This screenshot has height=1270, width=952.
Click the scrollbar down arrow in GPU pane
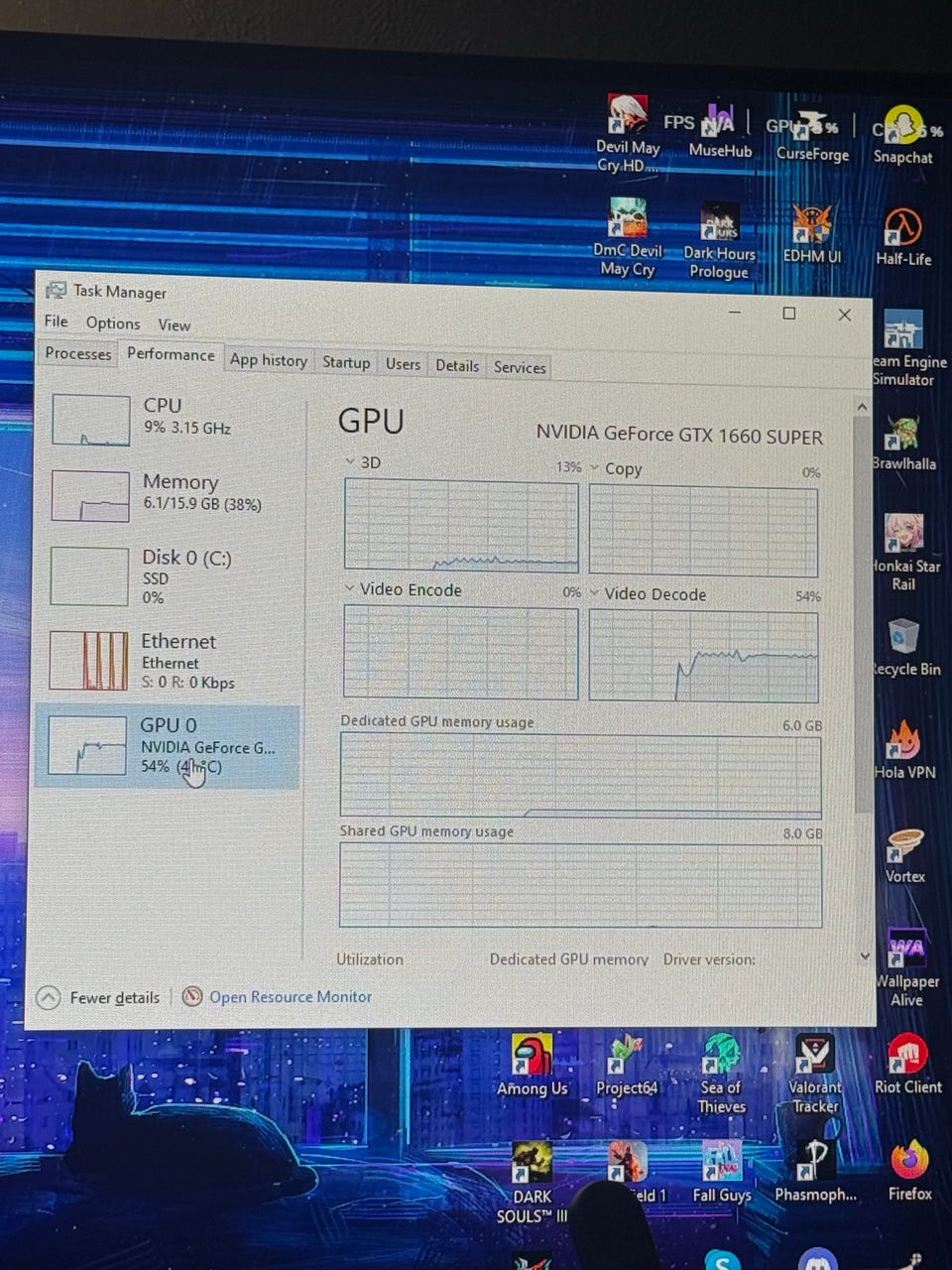[x=865, y=956]
